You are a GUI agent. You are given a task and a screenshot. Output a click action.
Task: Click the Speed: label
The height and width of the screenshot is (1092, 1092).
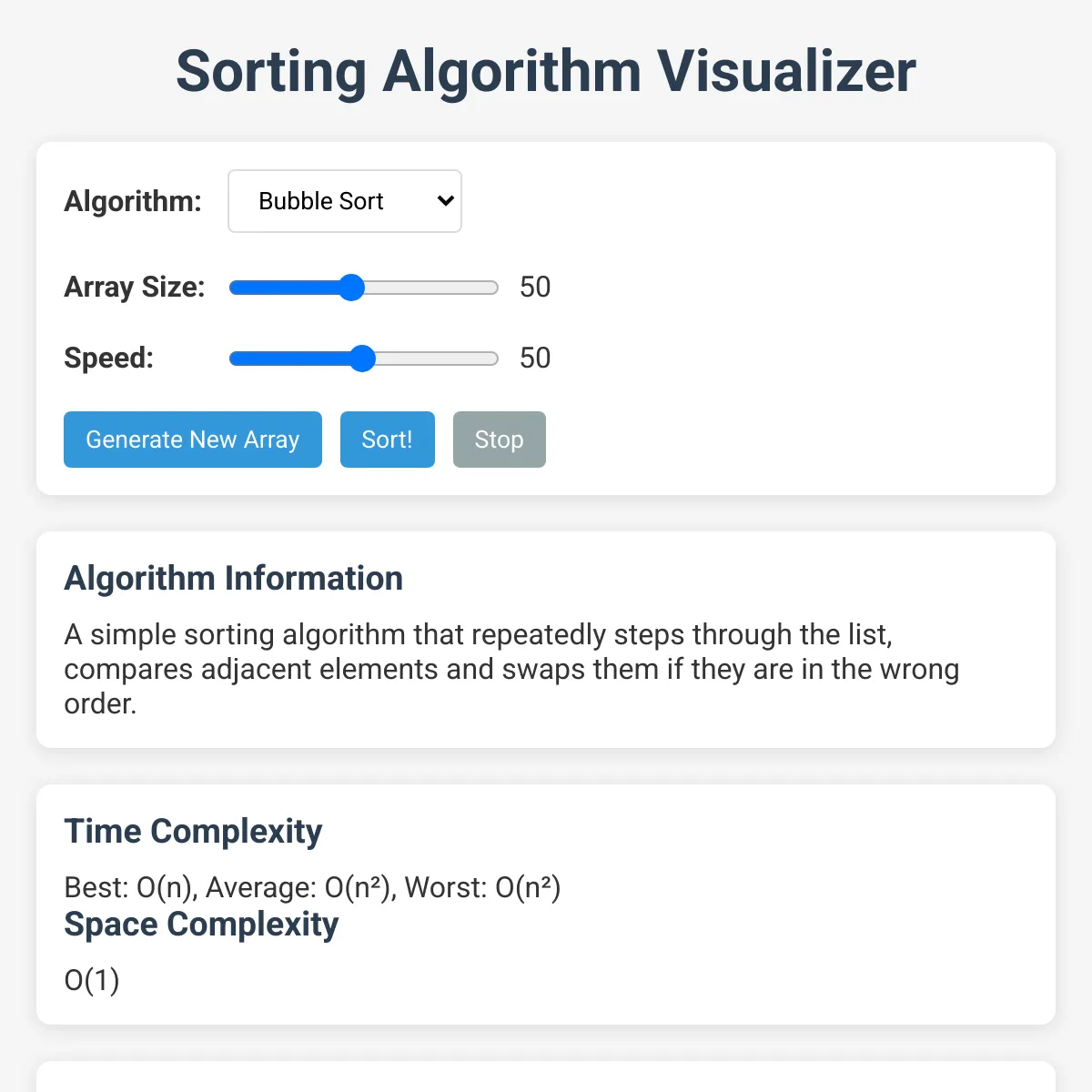(109, 359)
